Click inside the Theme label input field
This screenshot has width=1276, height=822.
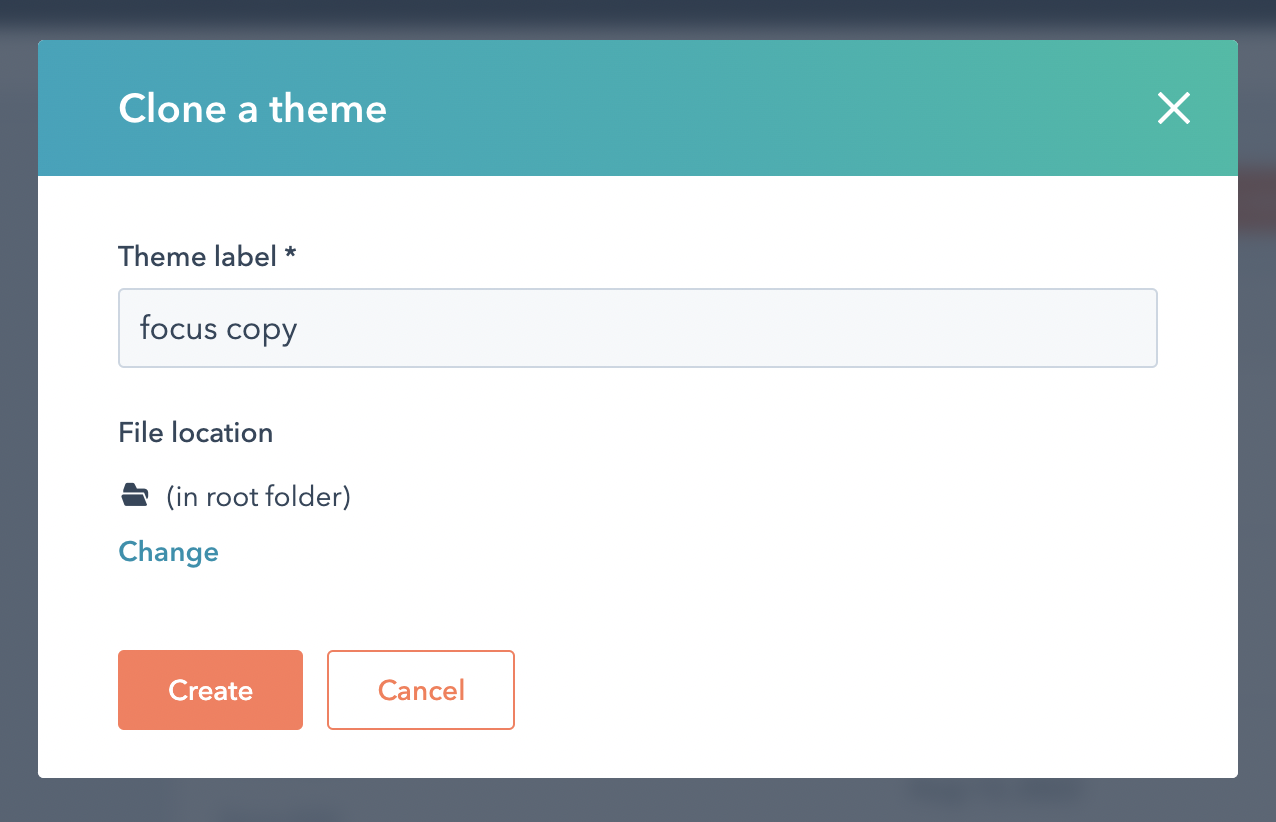(x=637, y=328)
